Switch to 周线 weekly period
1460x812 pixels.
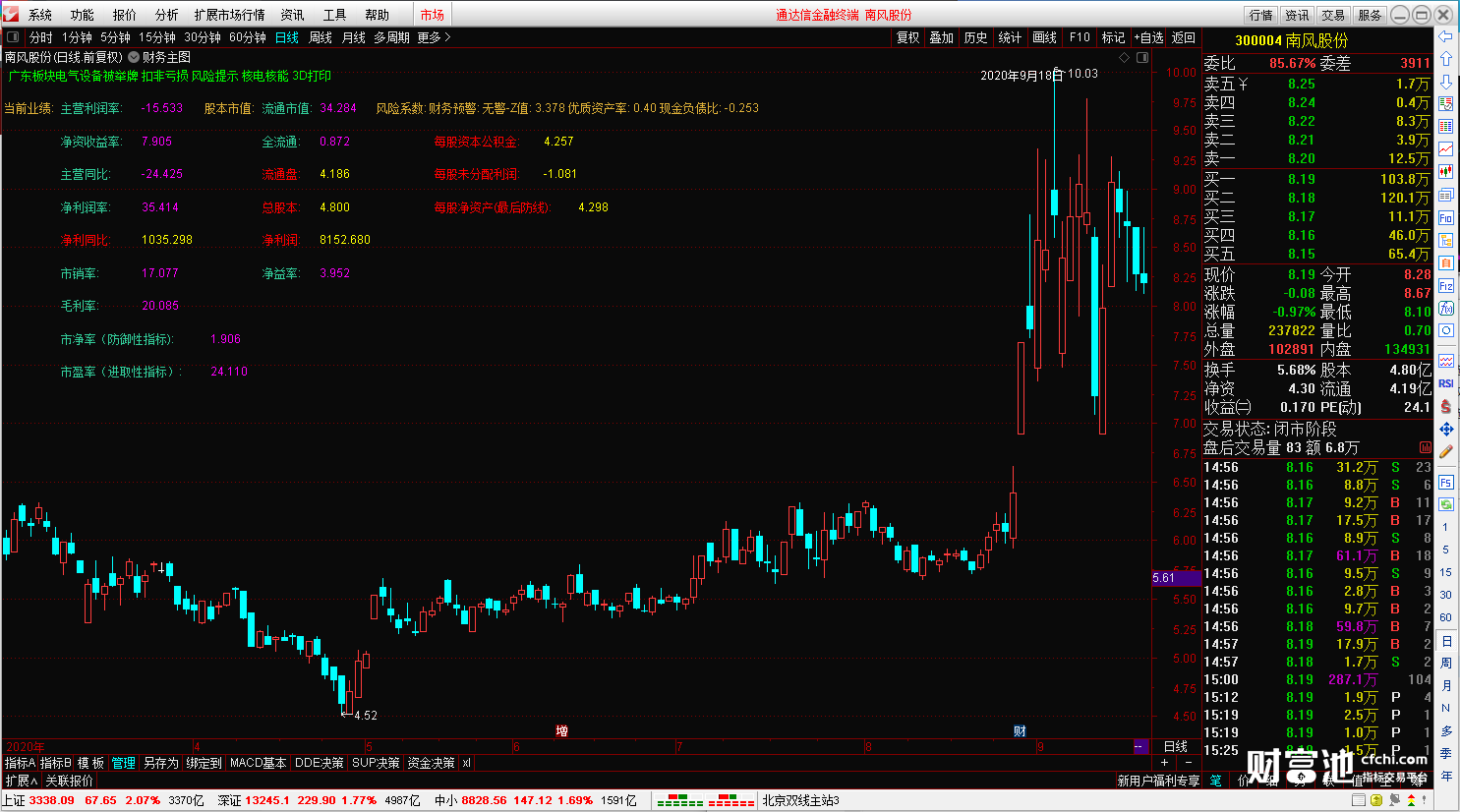pyautogui.click(x=321, y=37)
